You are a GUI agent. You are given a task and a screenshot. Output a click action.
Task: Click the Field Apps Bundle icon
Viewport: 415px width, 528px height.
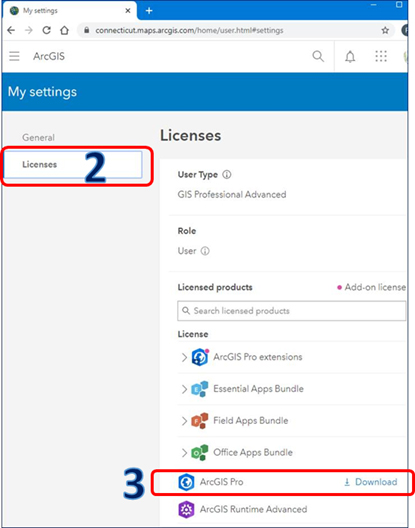click(200, 421)
